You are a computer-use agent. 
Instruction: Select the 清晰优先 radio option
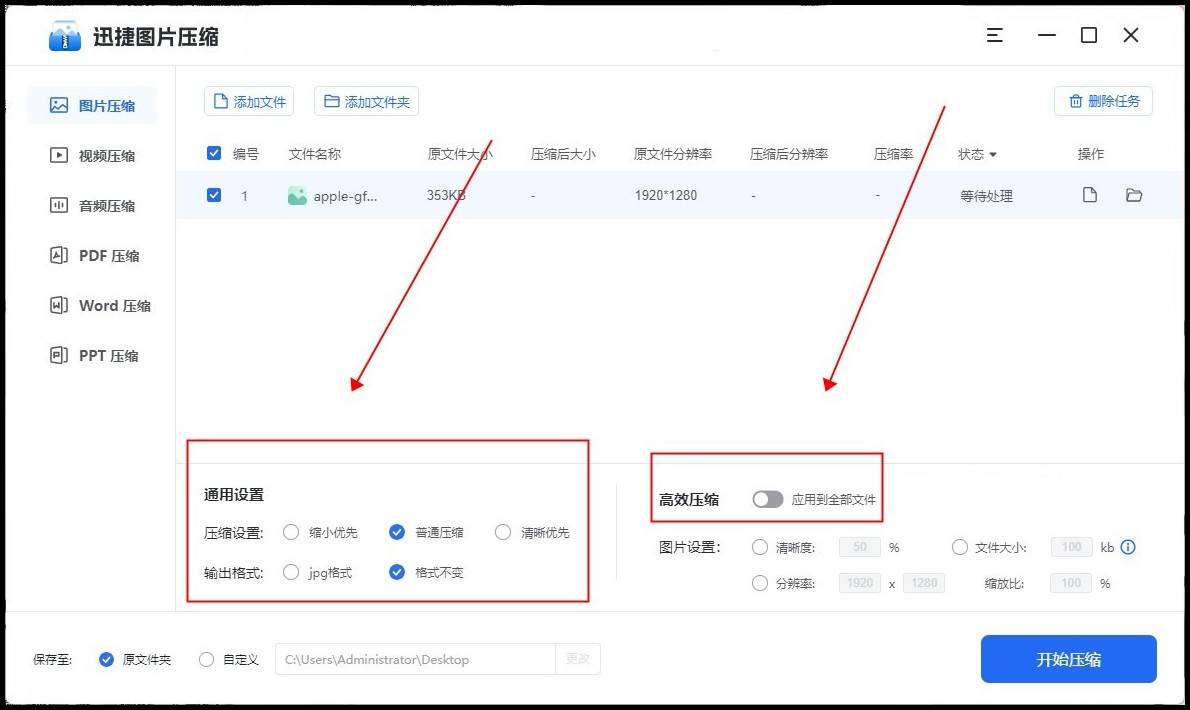[502, 532]
